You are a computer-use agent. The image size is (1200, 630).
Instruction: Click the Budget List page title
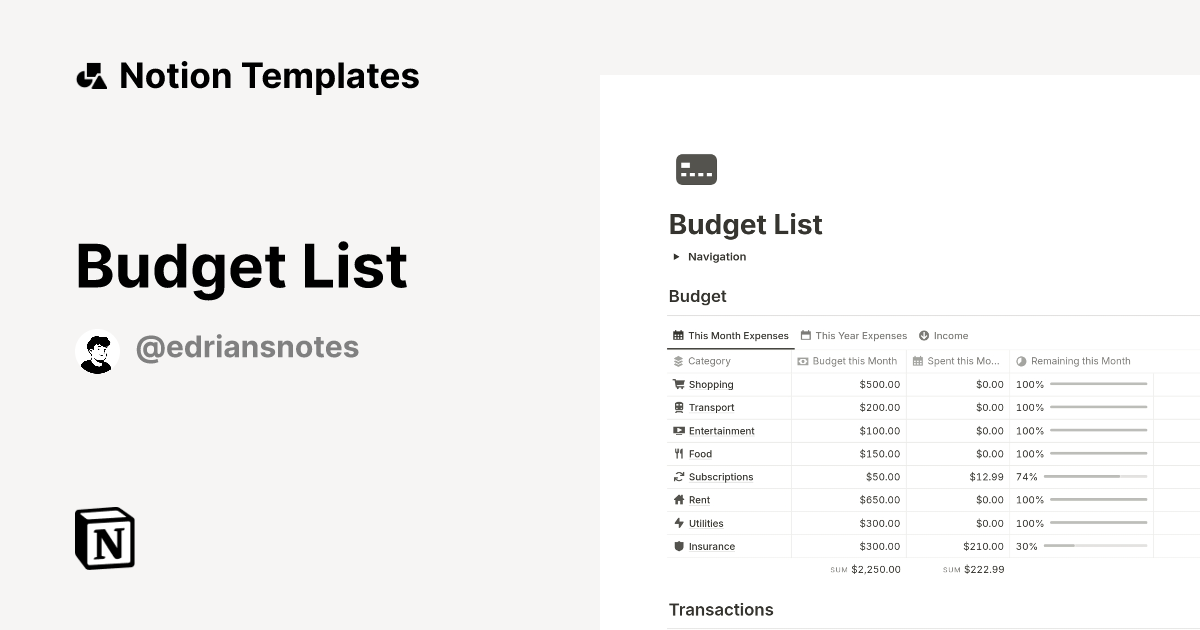point(745,224)
